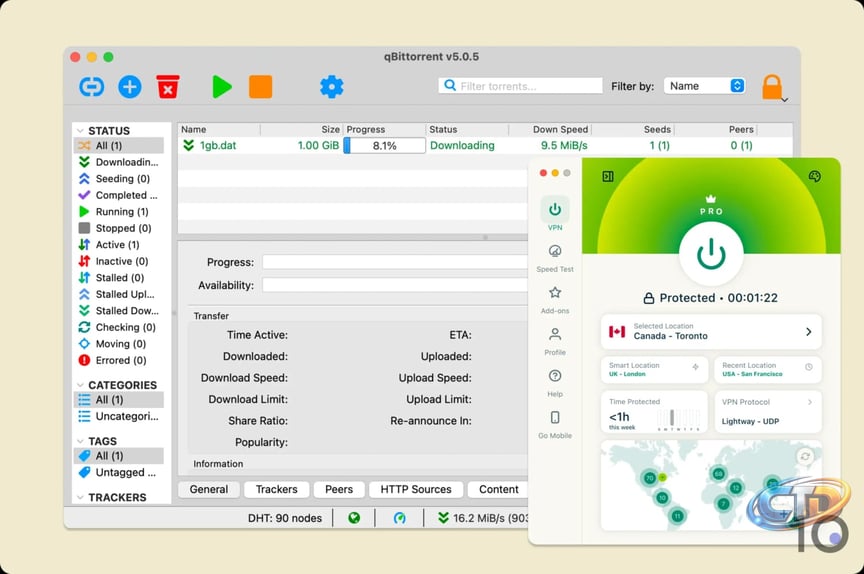The width and height of the screenshot is (864, 574).
Task: Sort by Down Speed column header
Action: pos(549,129)
